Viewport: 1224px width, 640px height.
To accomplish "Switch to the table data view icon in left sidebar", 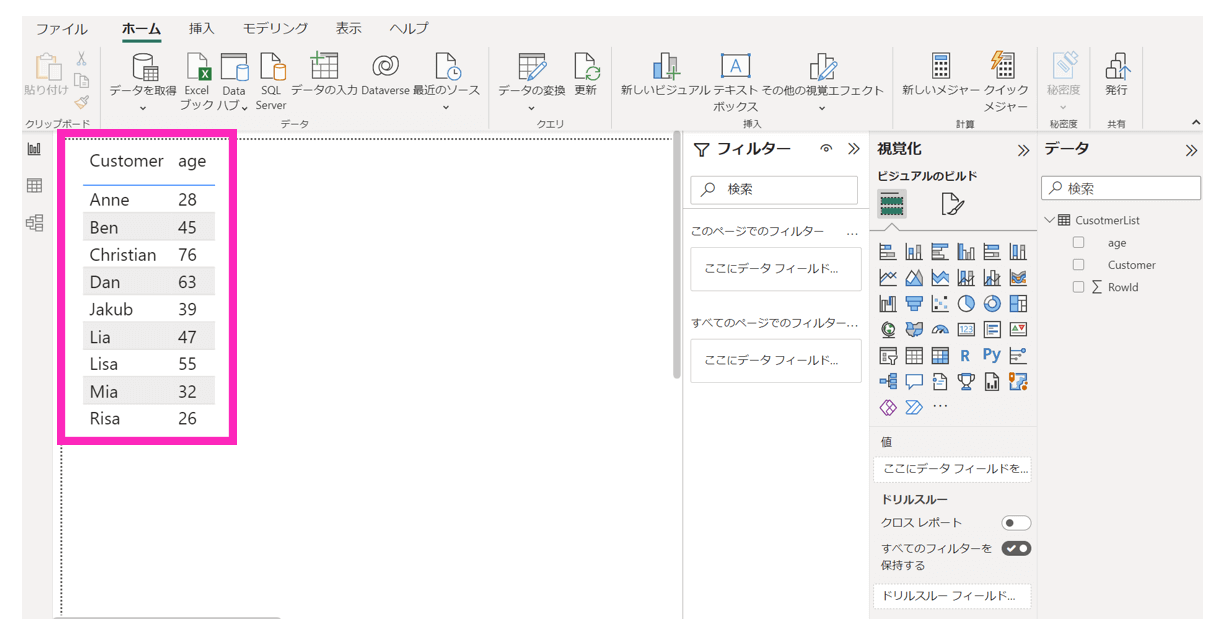I will [x=35, y=186].
